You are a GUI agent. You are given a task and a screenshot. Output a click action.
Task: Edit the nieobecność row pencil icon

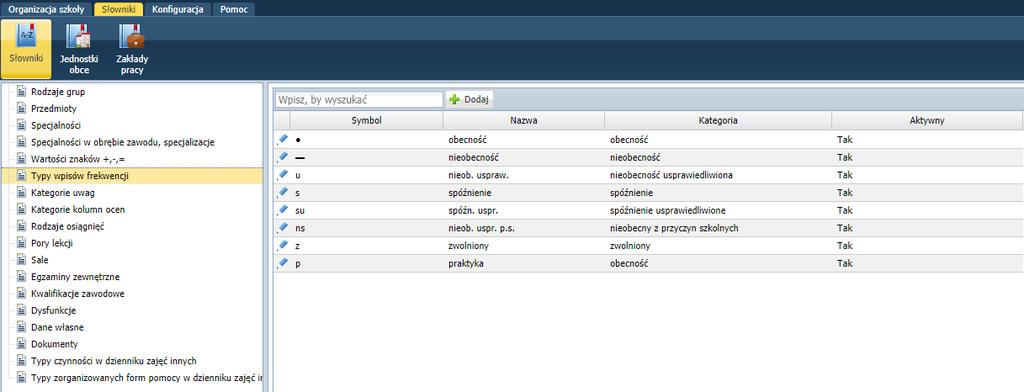[x=283, y=157]
